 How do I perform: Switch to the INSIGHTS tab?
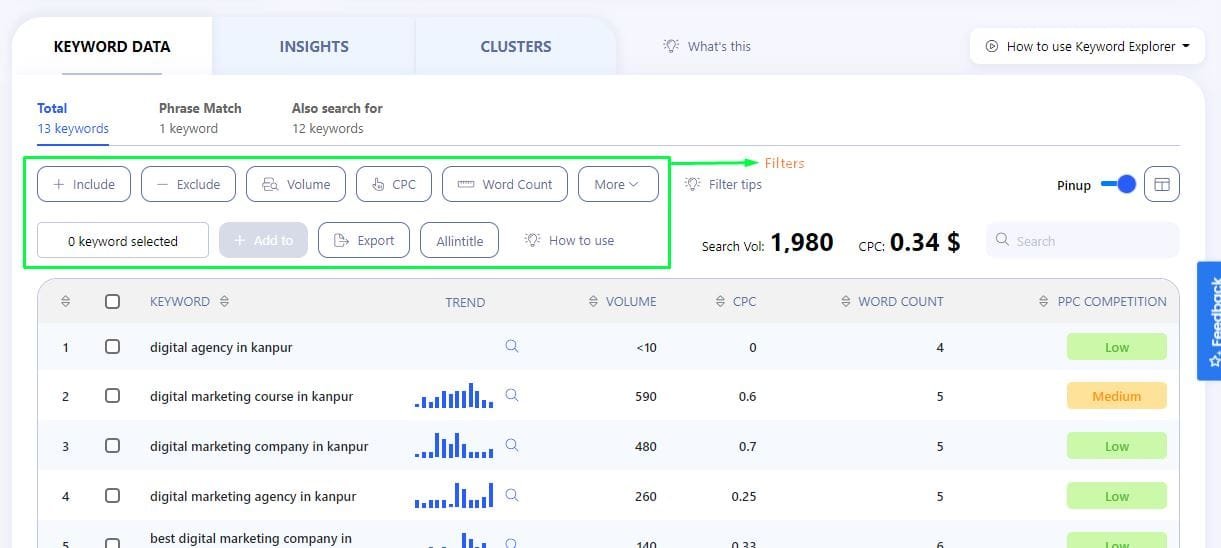tap(314, 46)
